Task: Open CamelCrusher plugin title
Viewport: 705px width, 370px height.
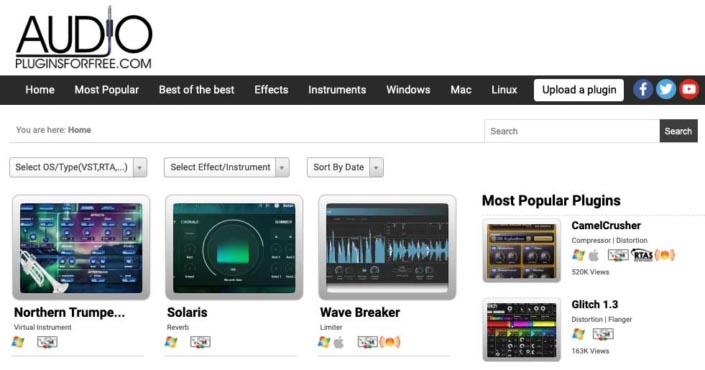Action: pos(606,225)
